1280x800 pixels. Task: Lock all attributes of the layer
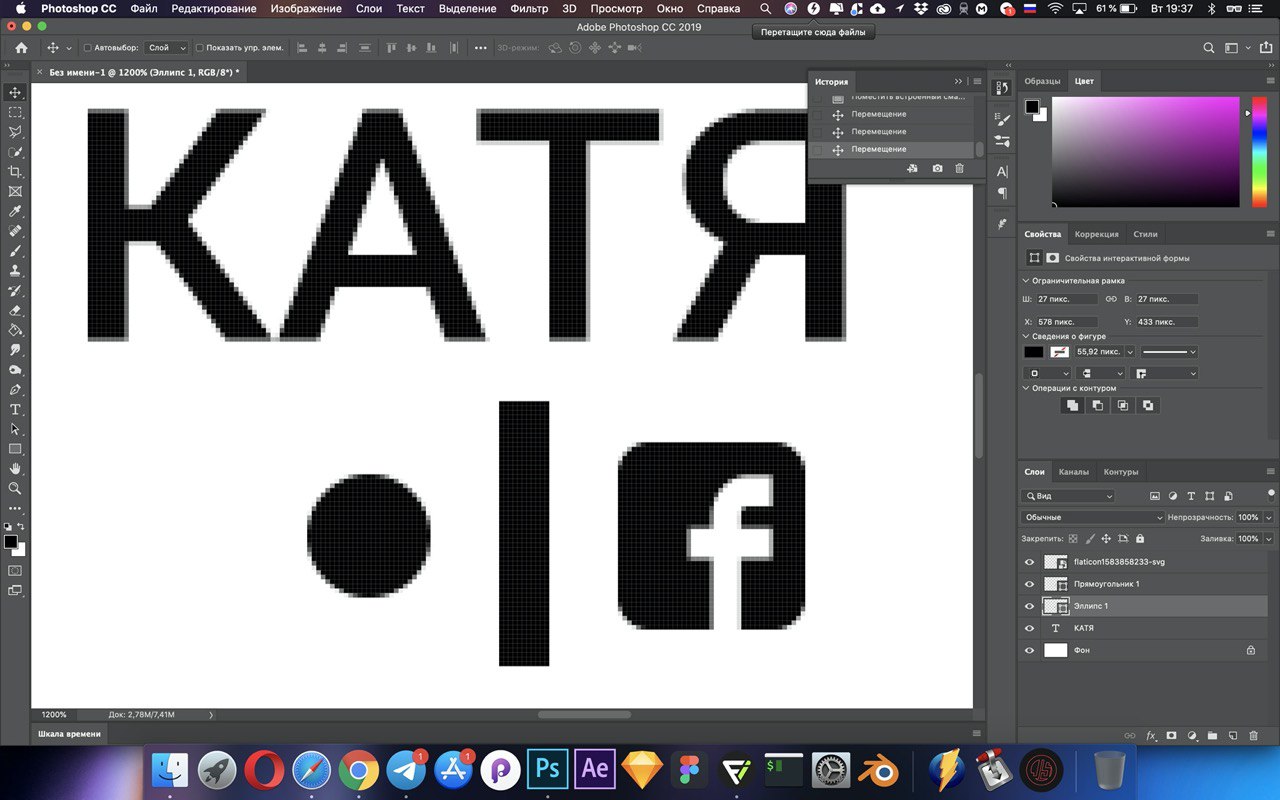[1142, 539]
